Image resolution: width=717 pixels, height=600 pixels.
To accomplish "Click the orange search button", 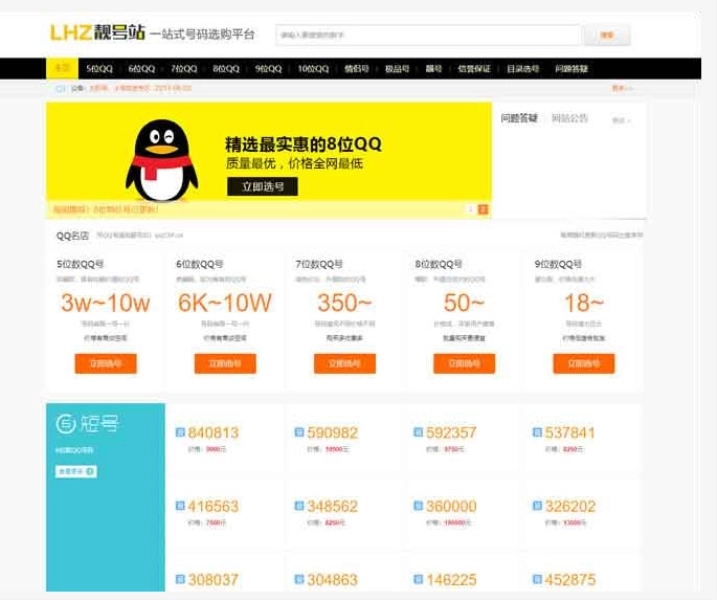I will tap(607, 35).
